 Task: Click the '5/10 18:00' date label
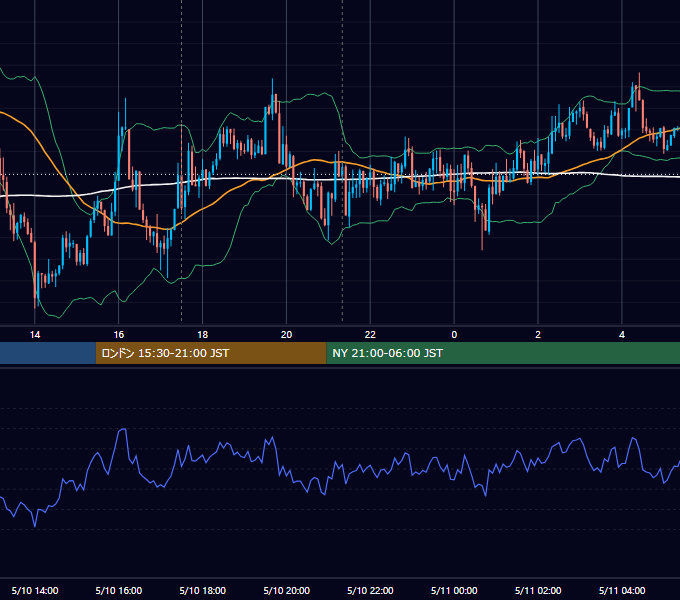203,590
